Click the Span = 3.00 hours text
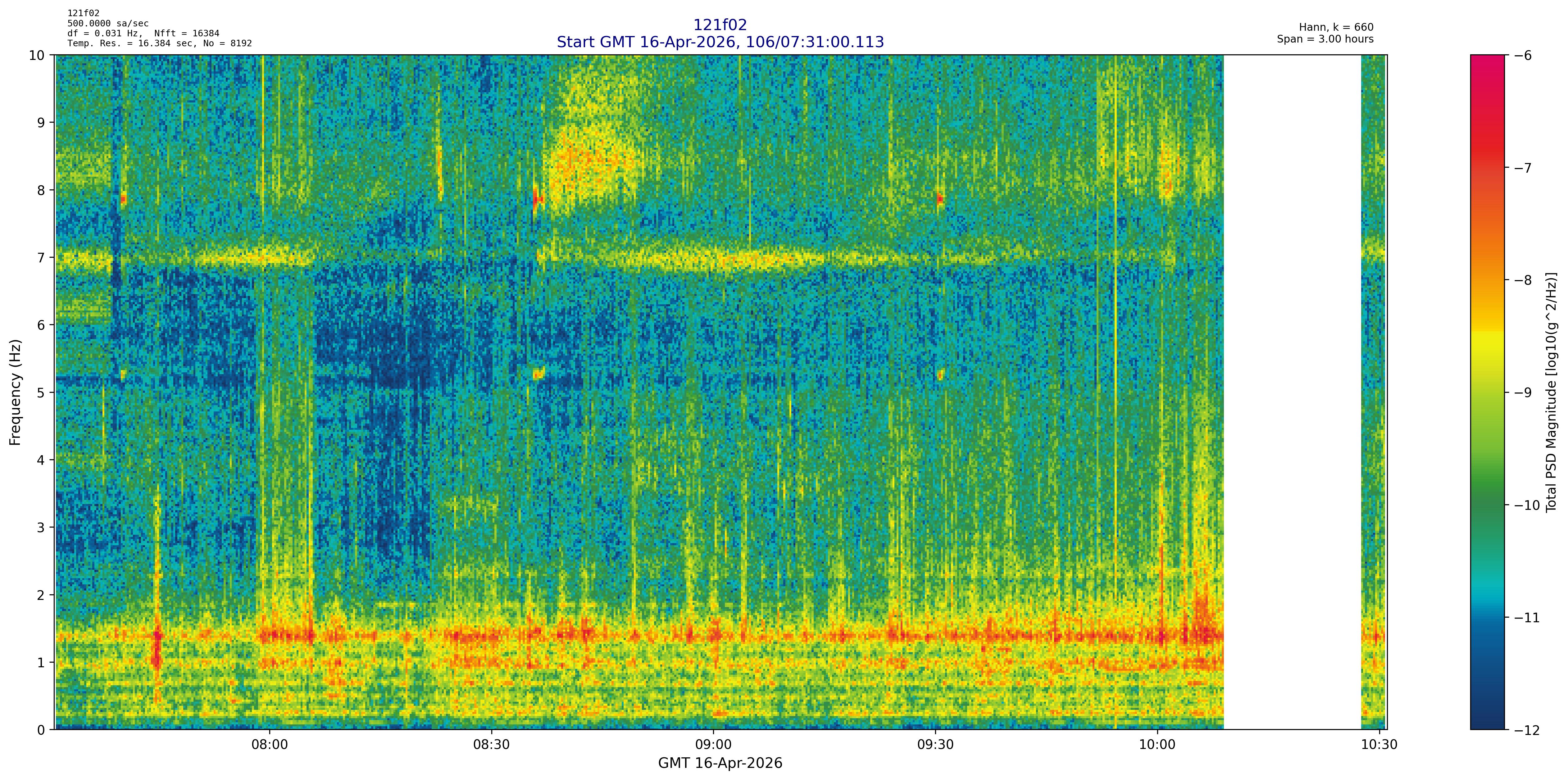The width and height of the screenshot is (1568, 780). click(1325, 39)
